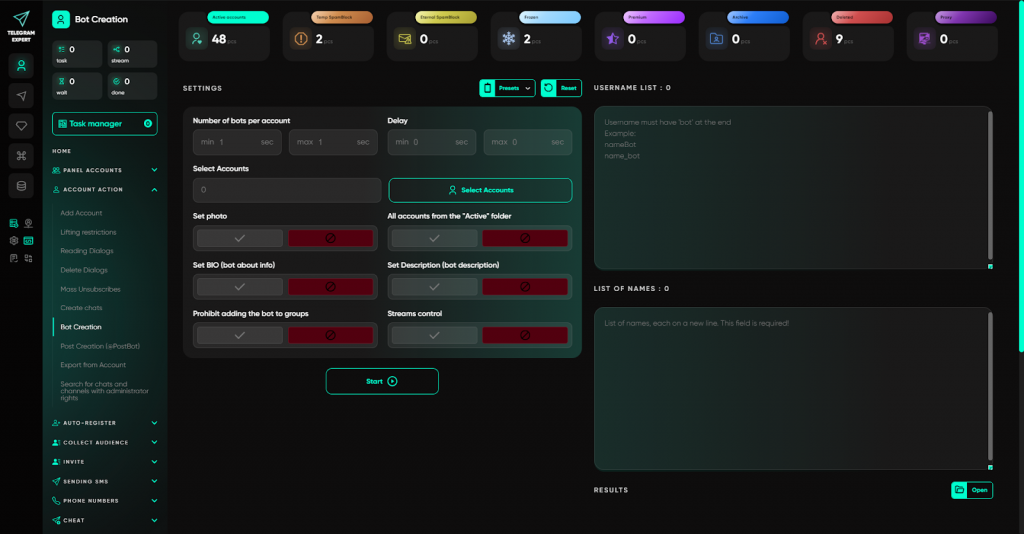
Task: Click the Frozen snowflake icon
Action: tap(508, 39)
